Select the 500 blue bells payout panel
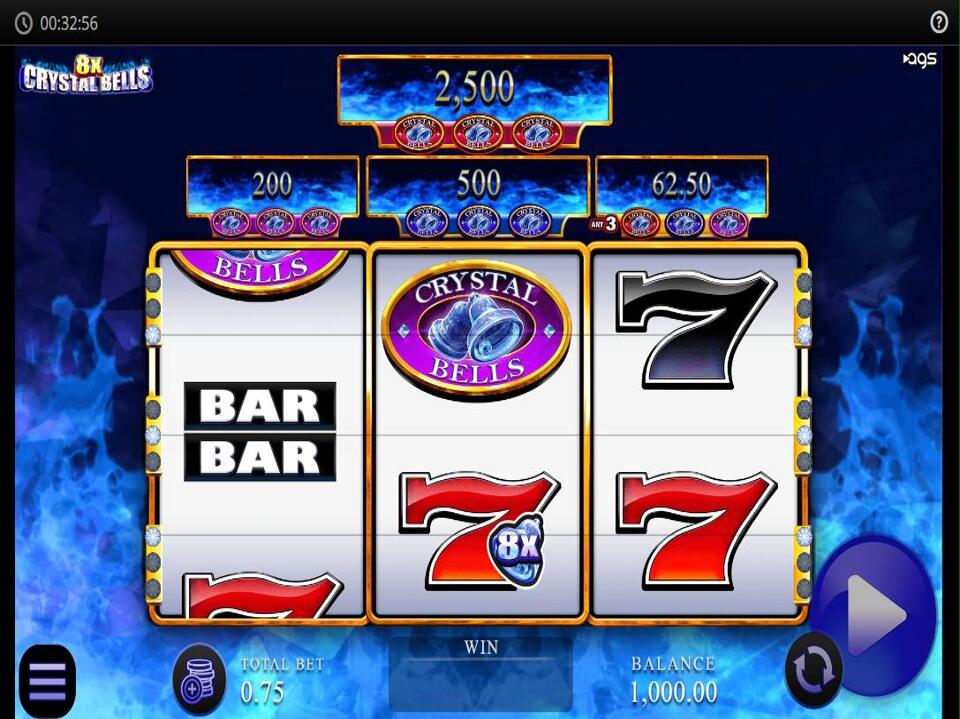 pos(478,196)
